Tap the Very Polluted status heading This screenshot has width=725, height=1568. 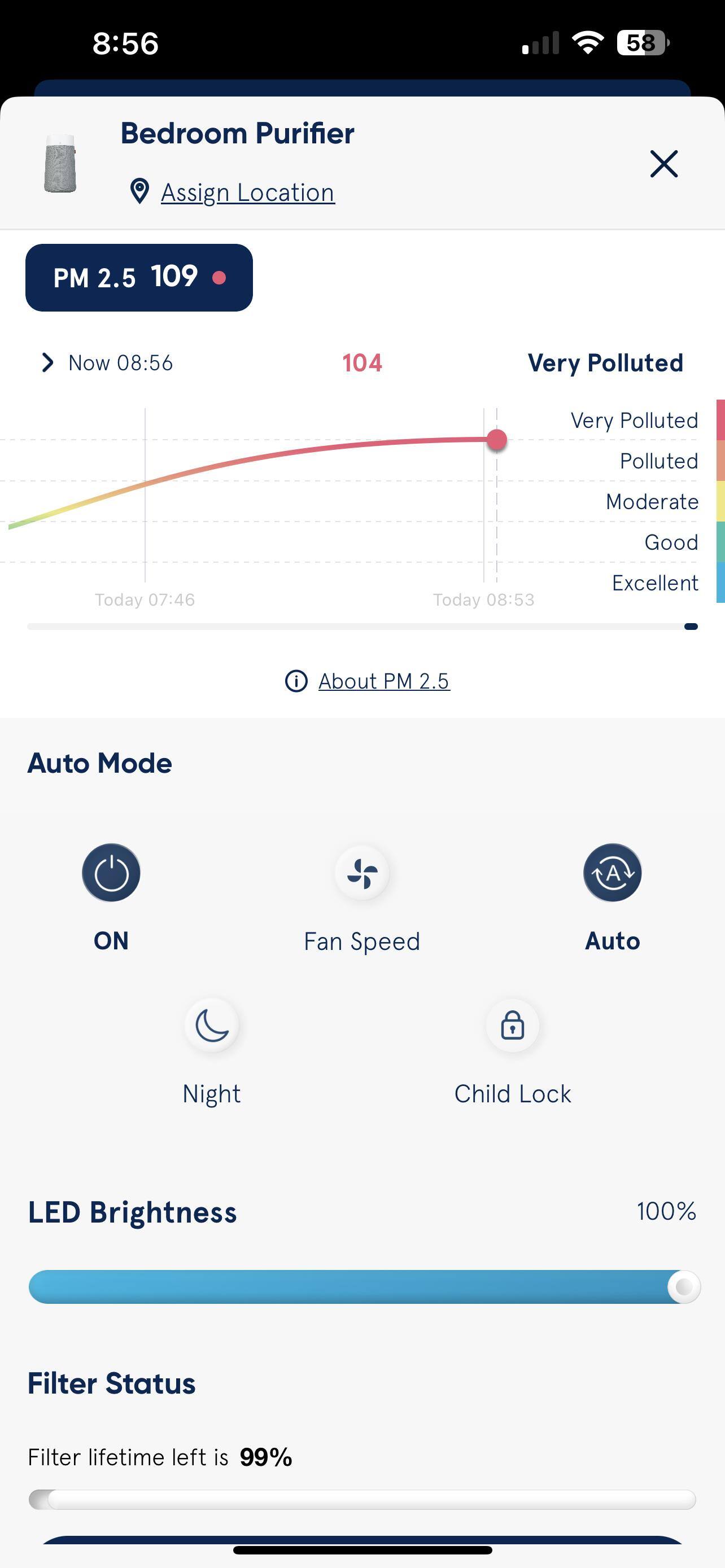(605, 363)
